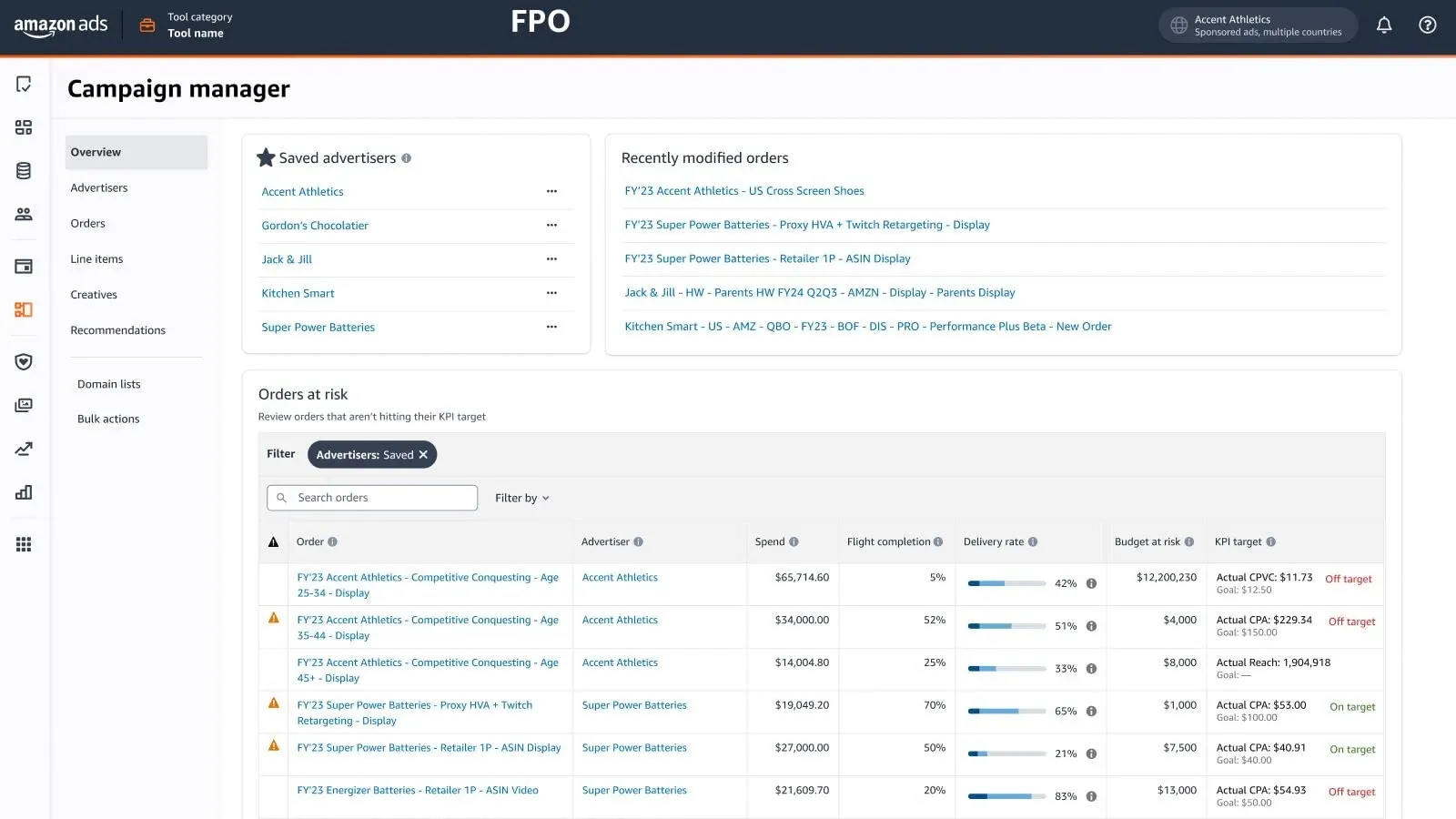Open the Accent Athletics account switcher
This screenshot has height=819, width=1456.
pyautogui.click(x=1257, y=25)
